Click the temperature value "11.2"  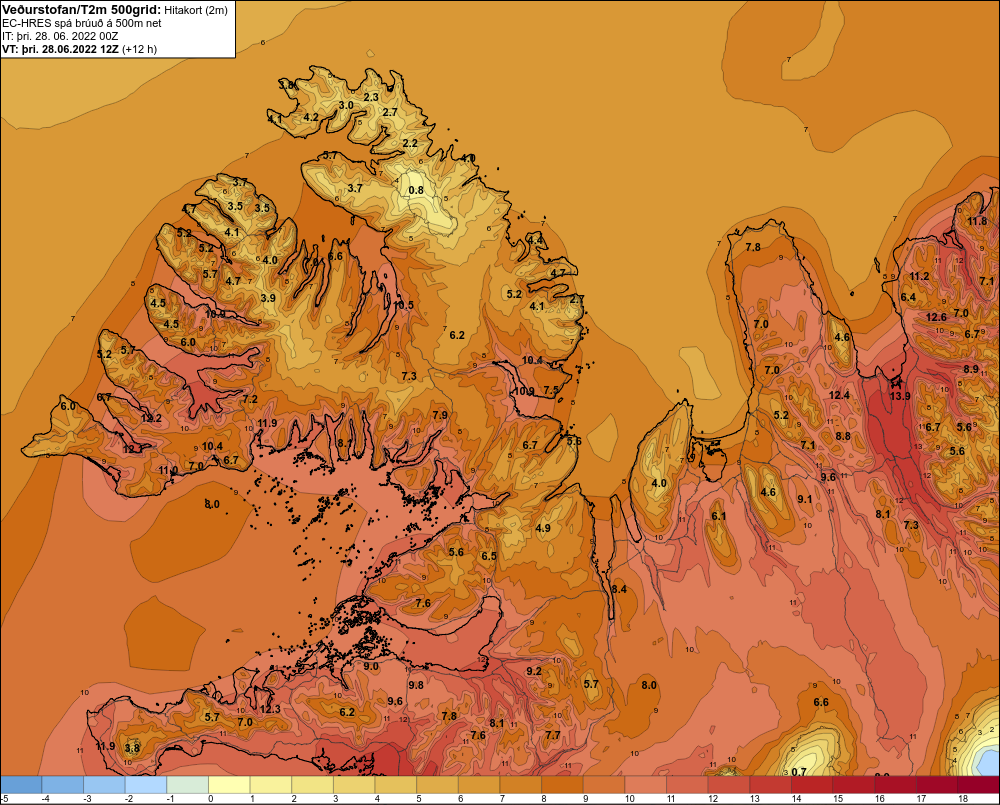[x=919, y=276]
